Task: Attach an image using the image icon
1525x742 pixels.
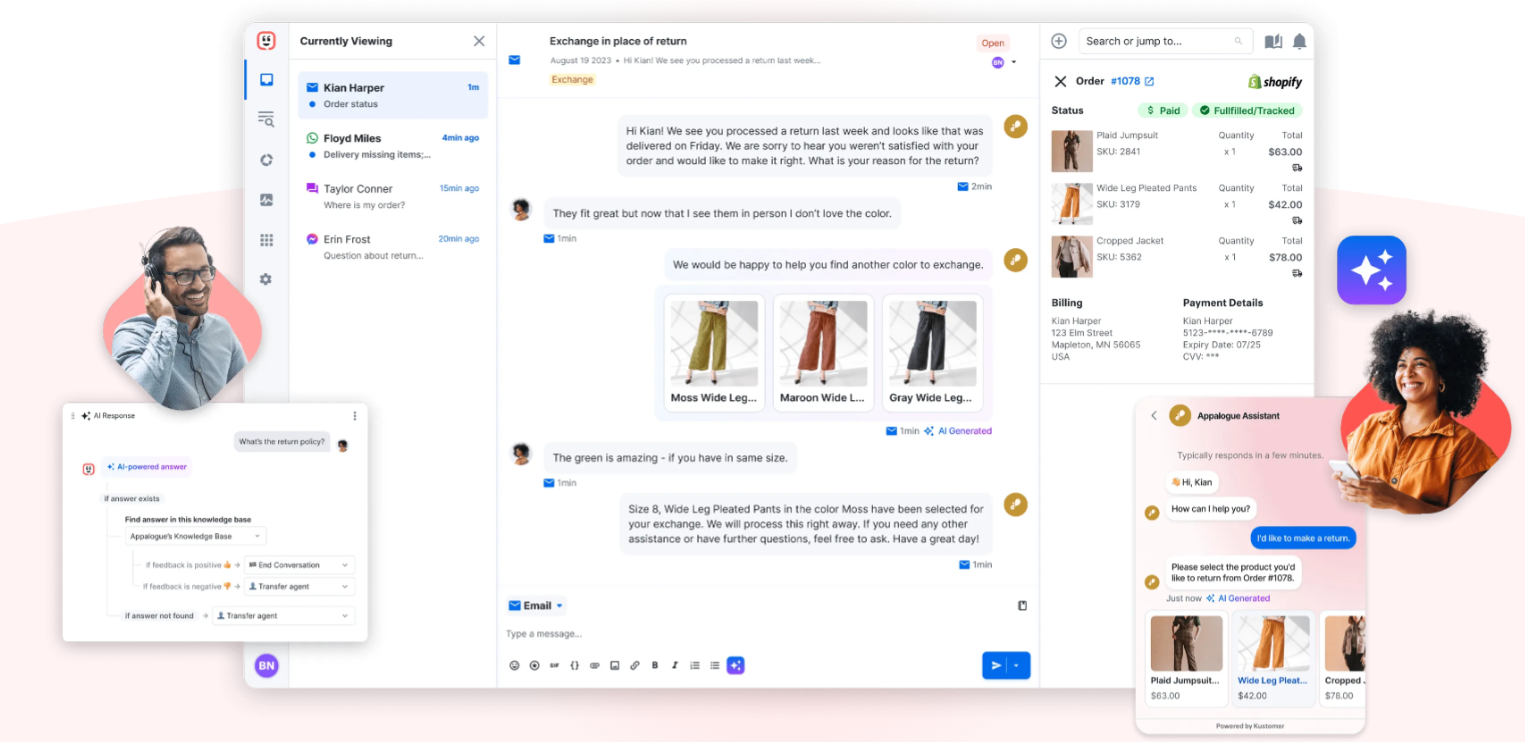Action: [615, 665]
